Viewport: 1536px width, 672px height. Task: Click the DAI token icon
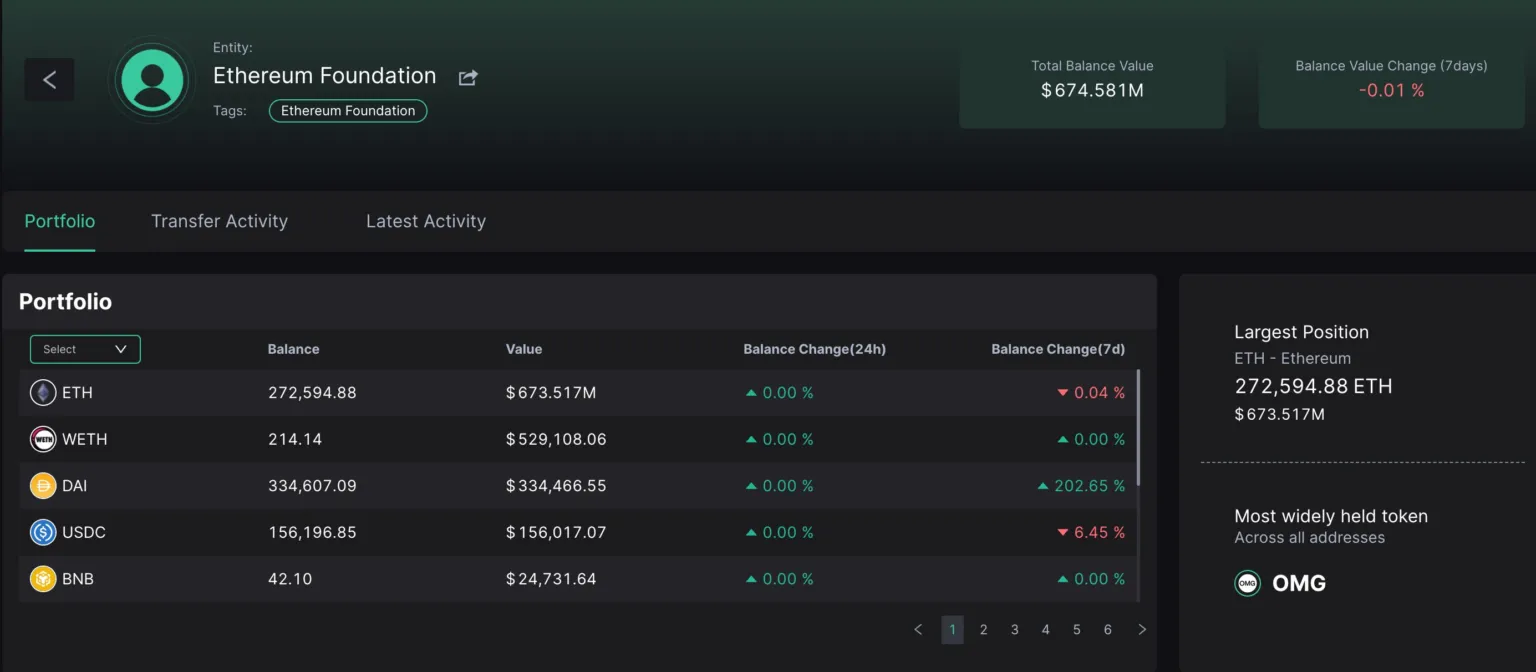click(43, 486)
